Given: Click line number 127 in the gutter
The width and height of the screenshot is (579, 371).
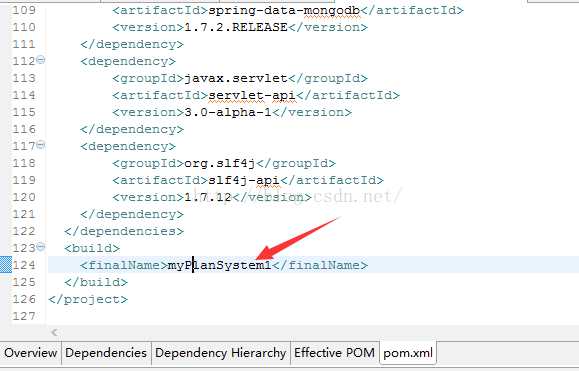Looking at the screenshot, I should click(24, 316).
